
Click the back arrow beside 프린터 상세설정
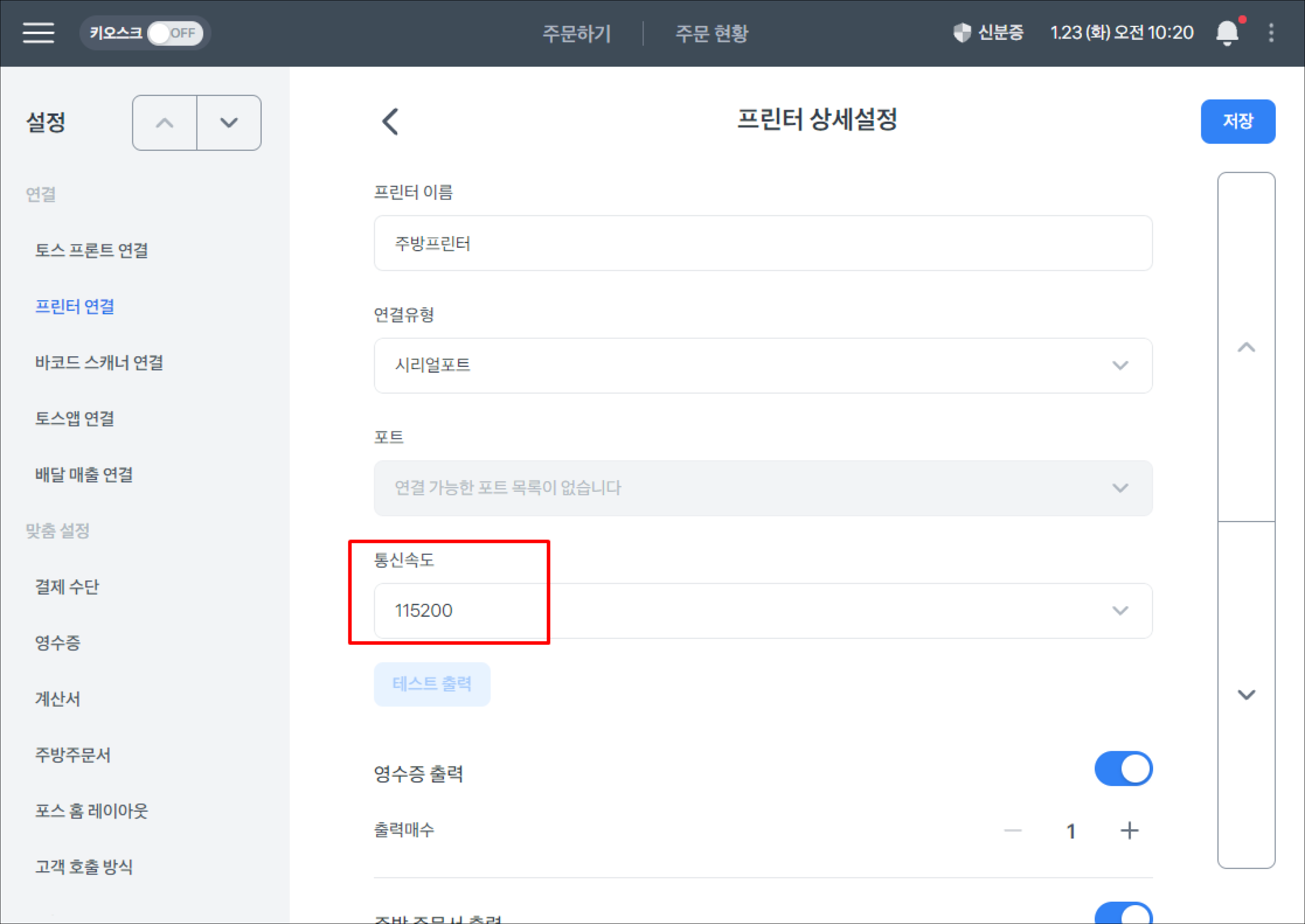point(390,121)
